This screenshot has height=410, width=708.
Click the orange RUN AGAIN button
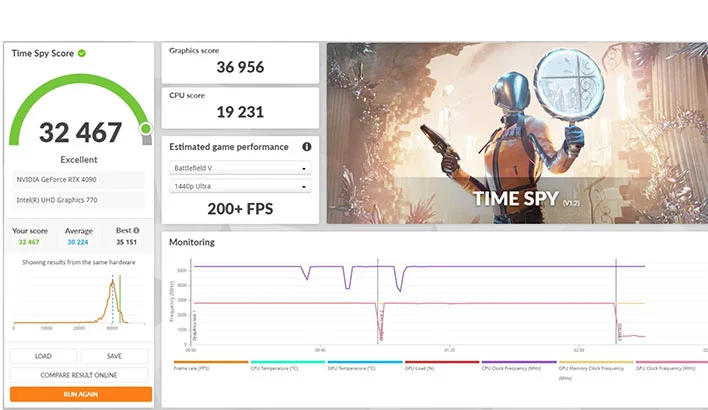(80, 394)
